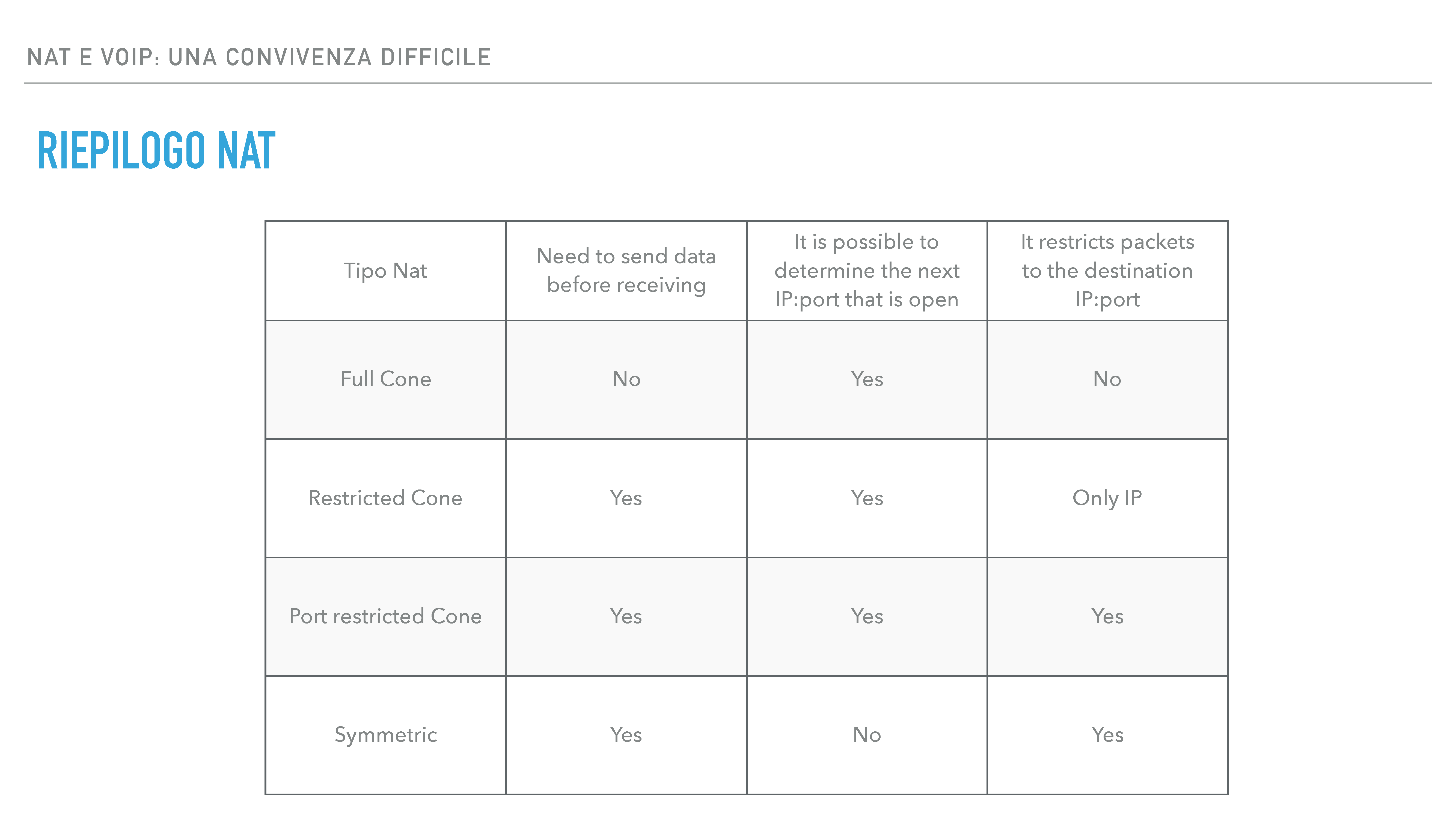
Task: Select the 'It restricts packets' header cell
Action: (1107, 271)
